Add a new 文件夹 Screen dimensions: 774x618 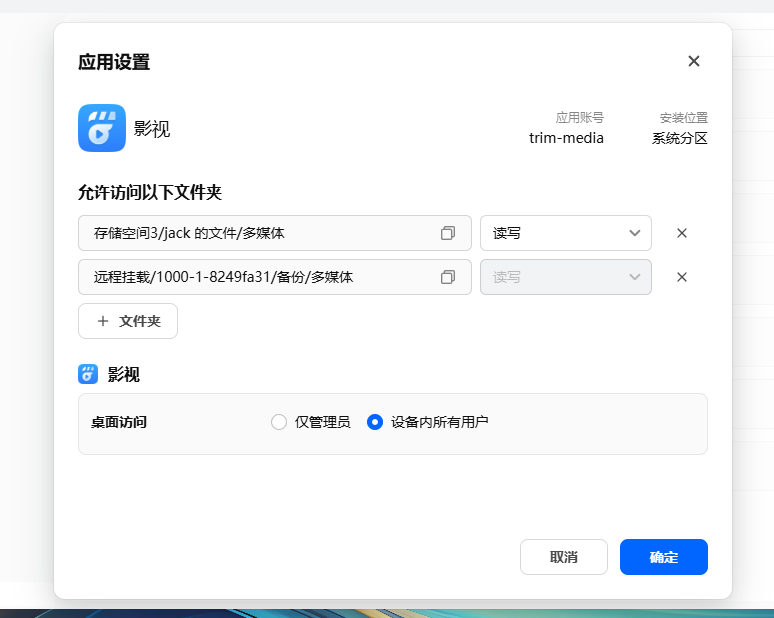128,321
